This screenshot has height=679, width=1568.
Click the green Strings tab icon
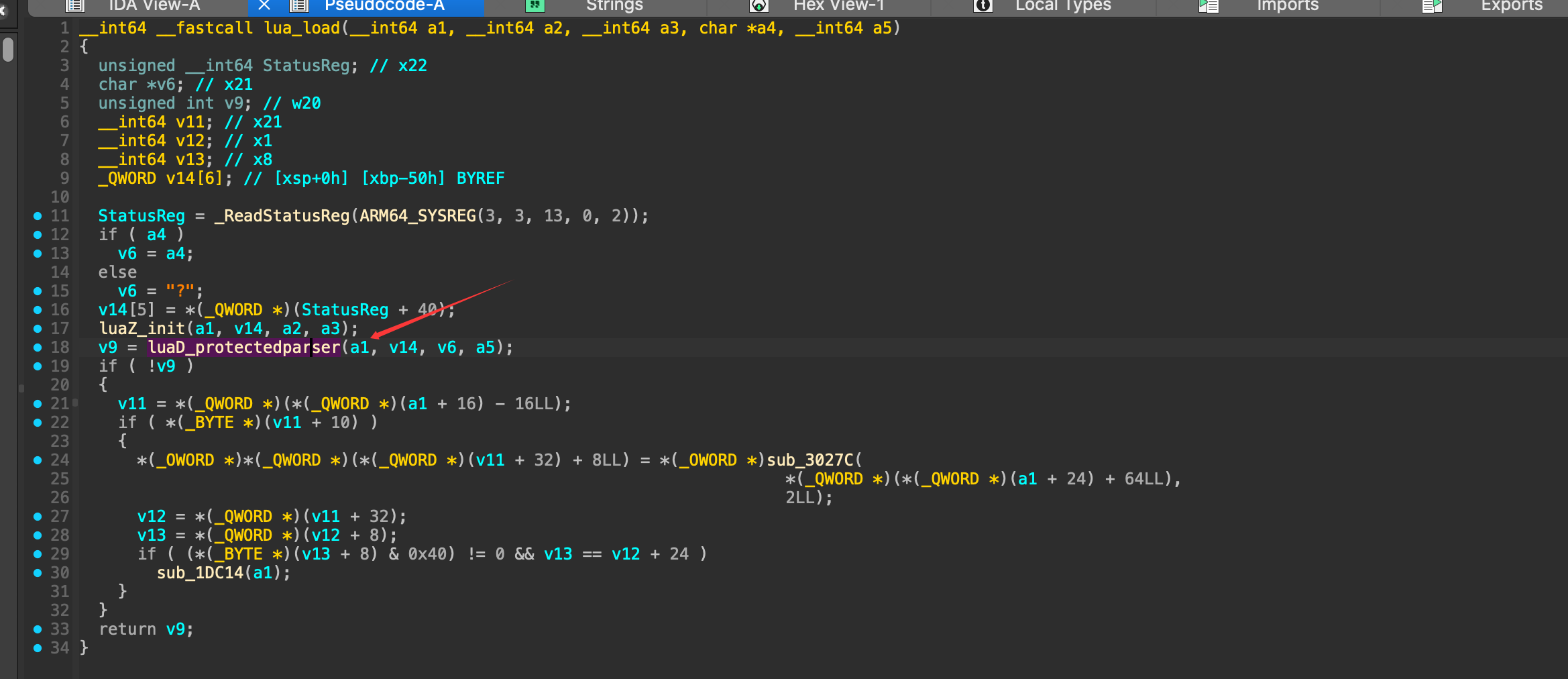tap(535, 6)
